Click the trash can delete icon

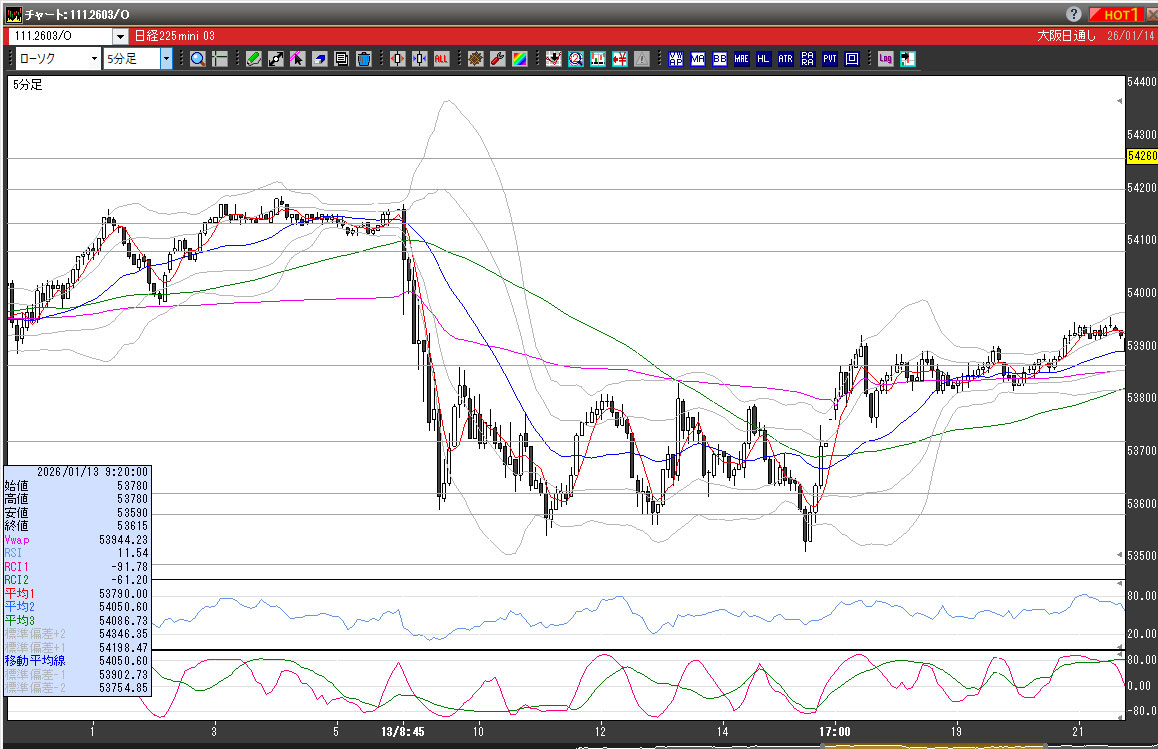click(364, 59)
